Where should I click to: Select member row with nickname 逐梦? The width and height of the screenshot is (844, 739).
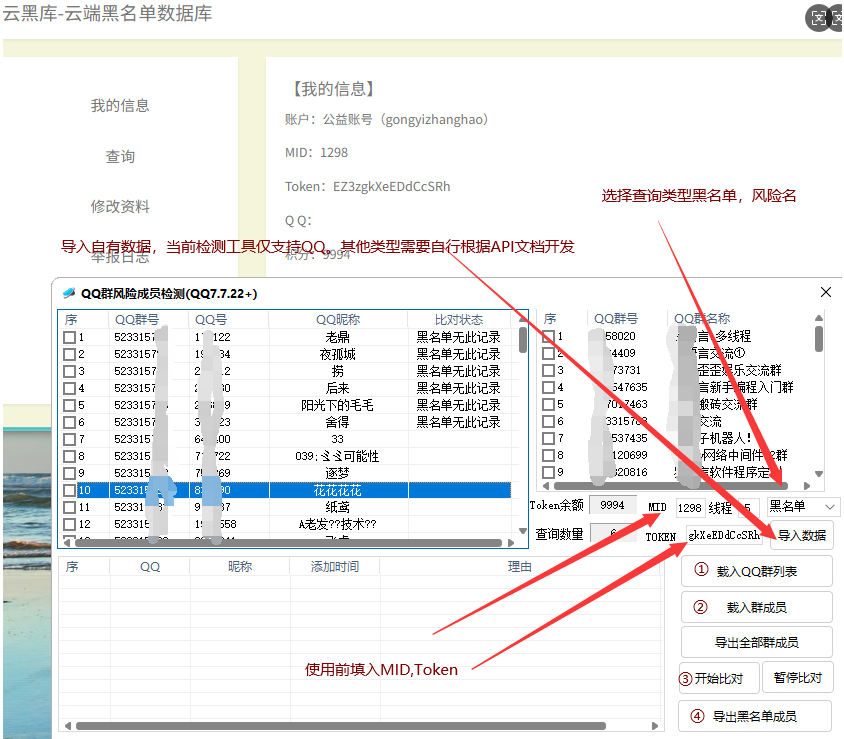coord(286,473)
